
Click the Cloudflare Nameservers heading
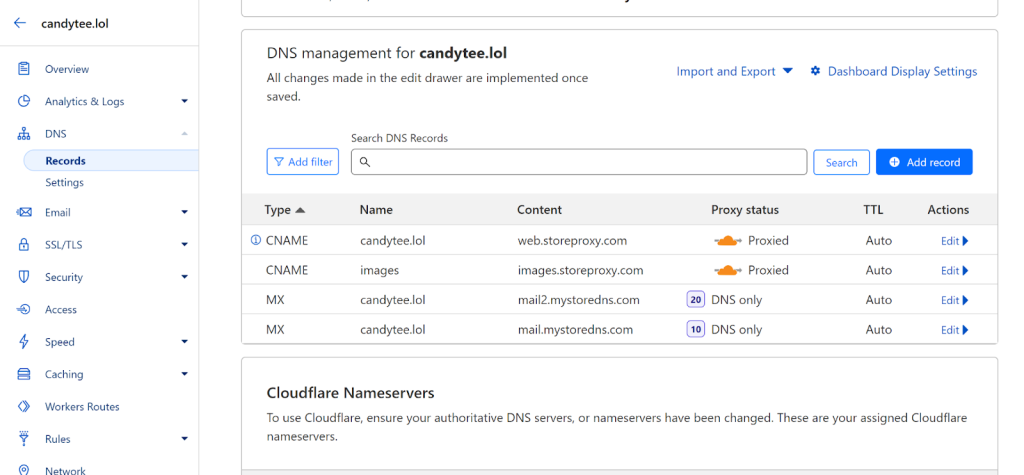[x=350, y=393]
